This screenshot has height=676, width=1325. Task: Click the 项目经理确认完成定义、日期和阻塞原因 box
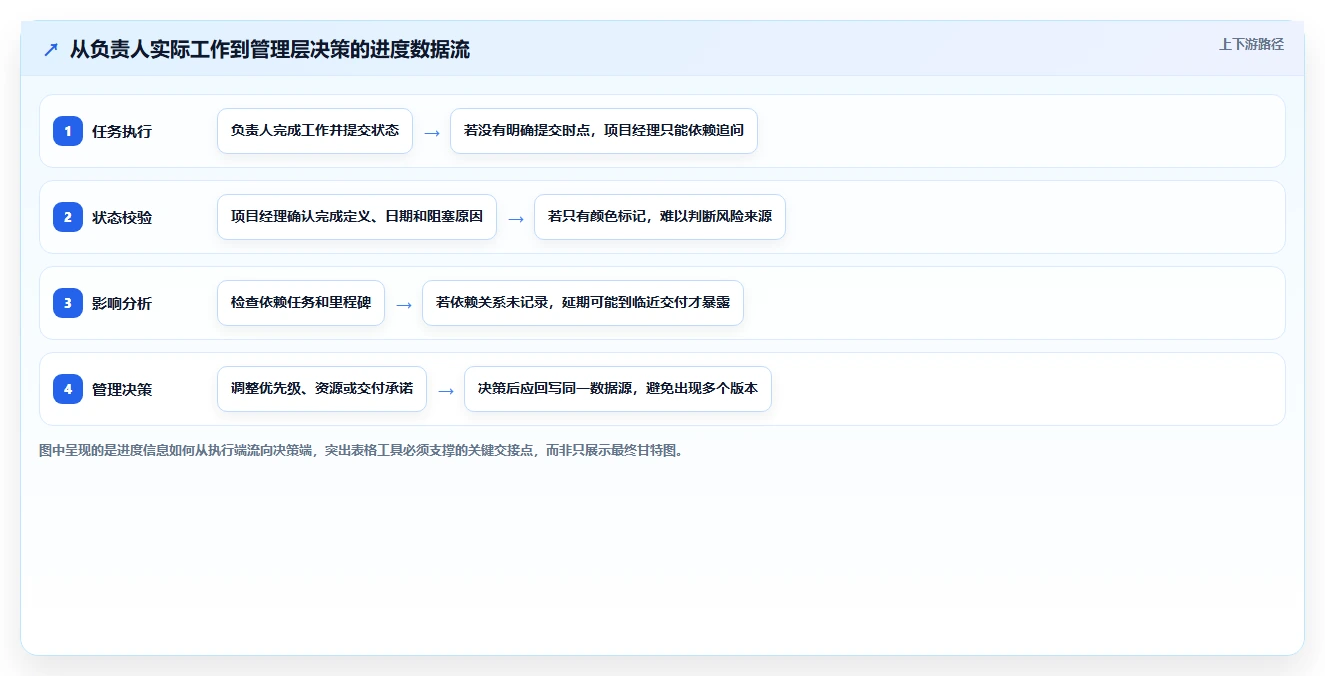[357, 217]
